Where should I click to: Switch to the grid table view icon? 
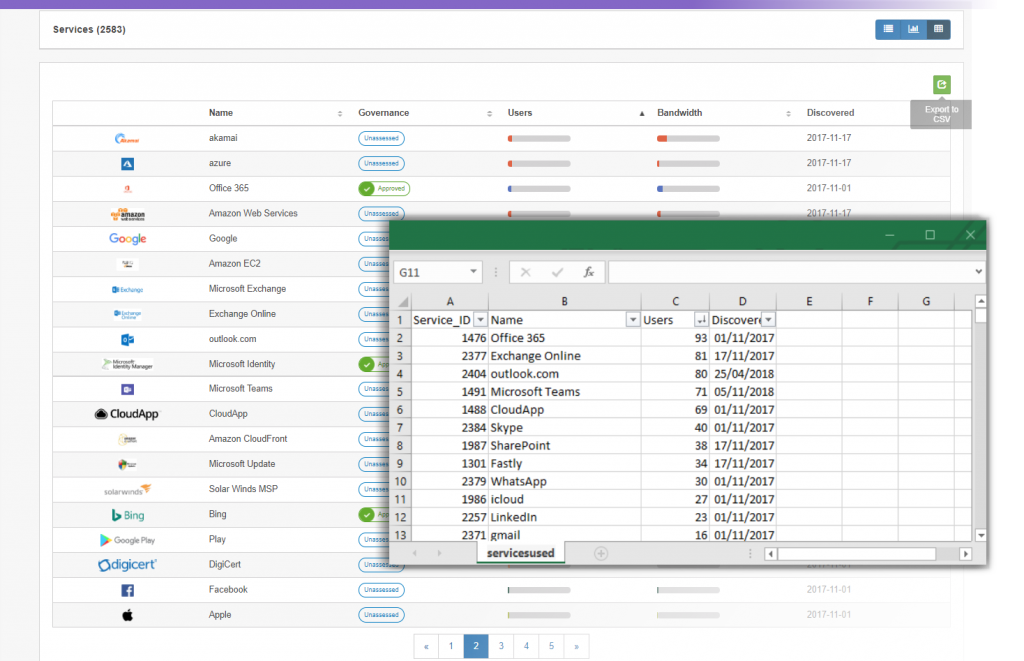tap(938, 29)
